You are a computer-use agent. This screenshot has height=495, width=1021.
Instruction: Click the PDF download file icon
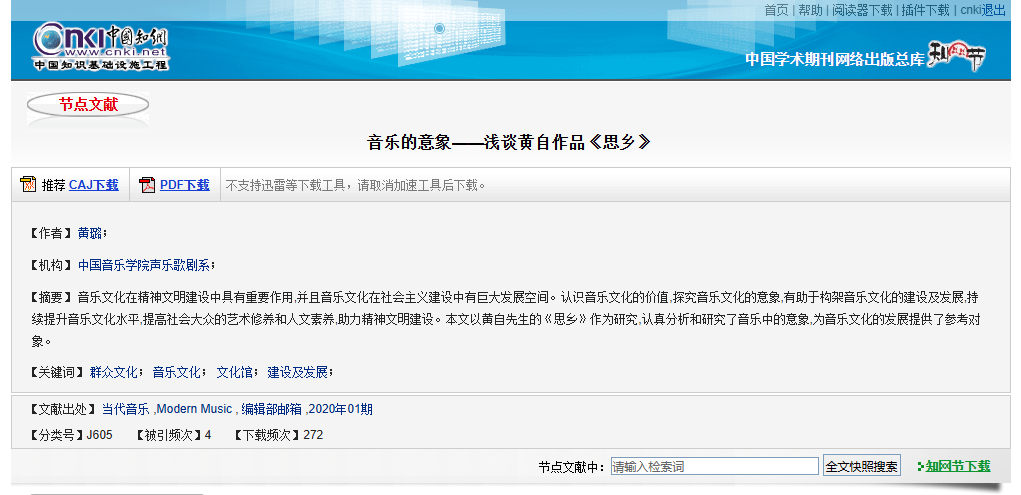pyautogui.click(x=147, y=185)
